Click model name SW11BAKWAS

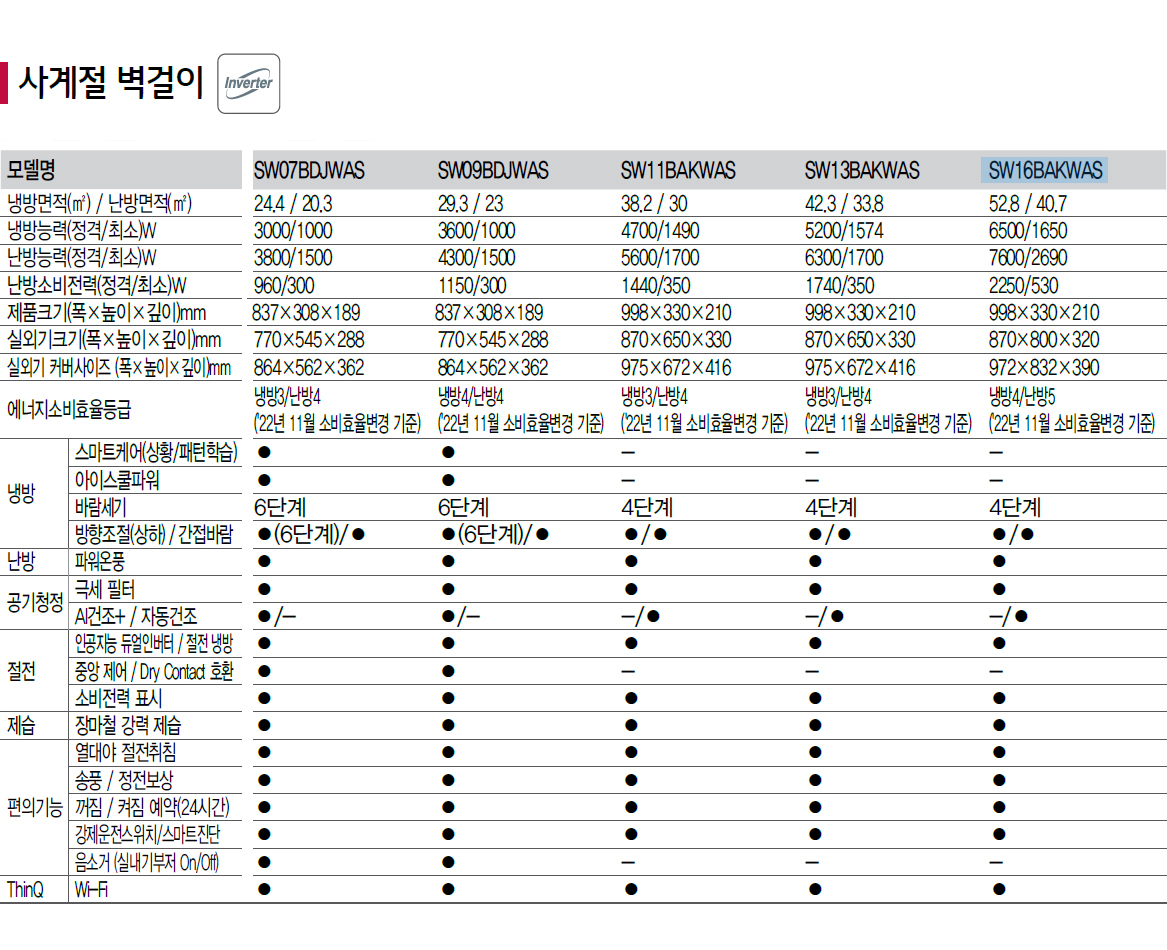(678, 170)
